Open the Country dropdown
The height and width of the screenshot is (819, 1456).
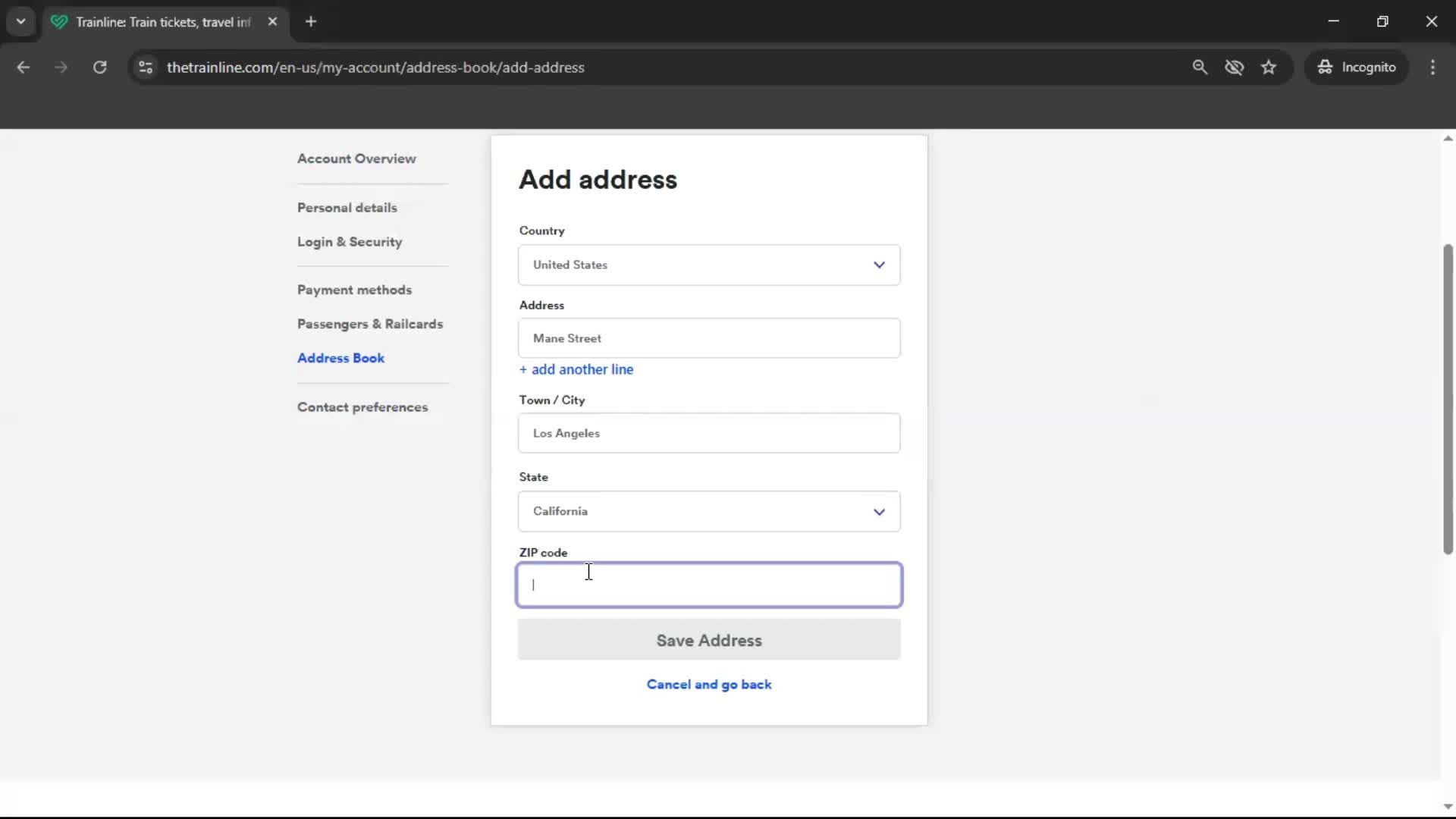pyautogui.click(x=708, y=265)
